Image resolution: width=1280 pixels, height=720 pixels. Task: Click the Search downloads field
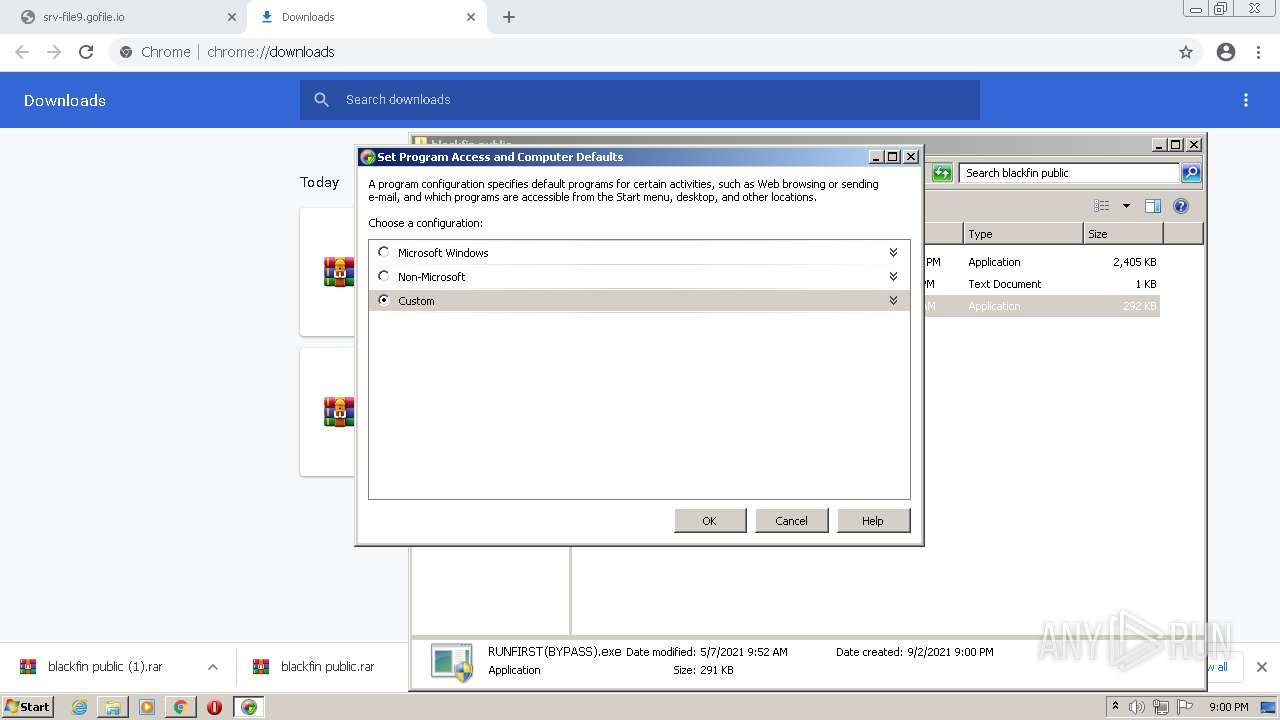pyautogui.click(x=640, y=100)
